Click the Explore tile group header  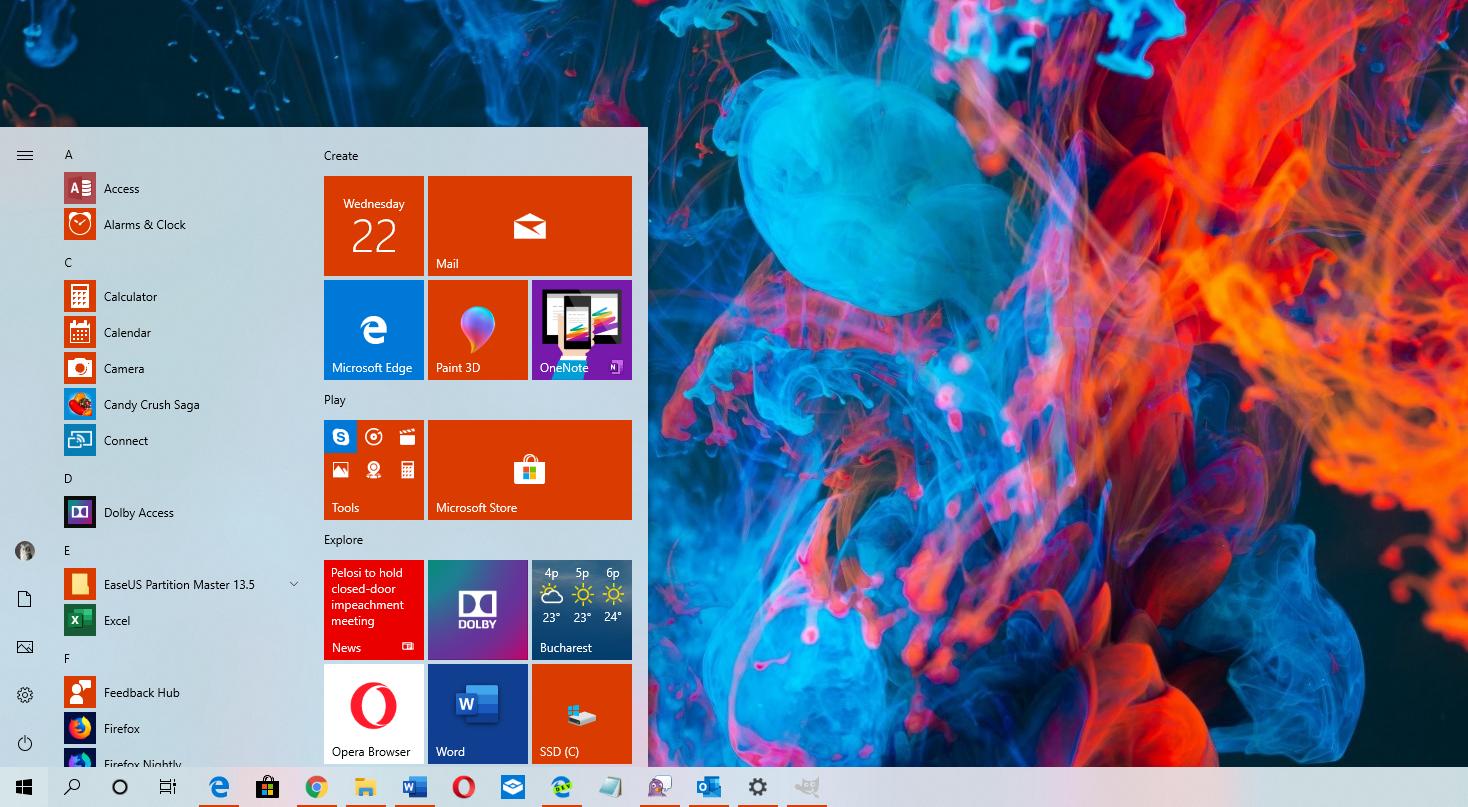point(343,540)
